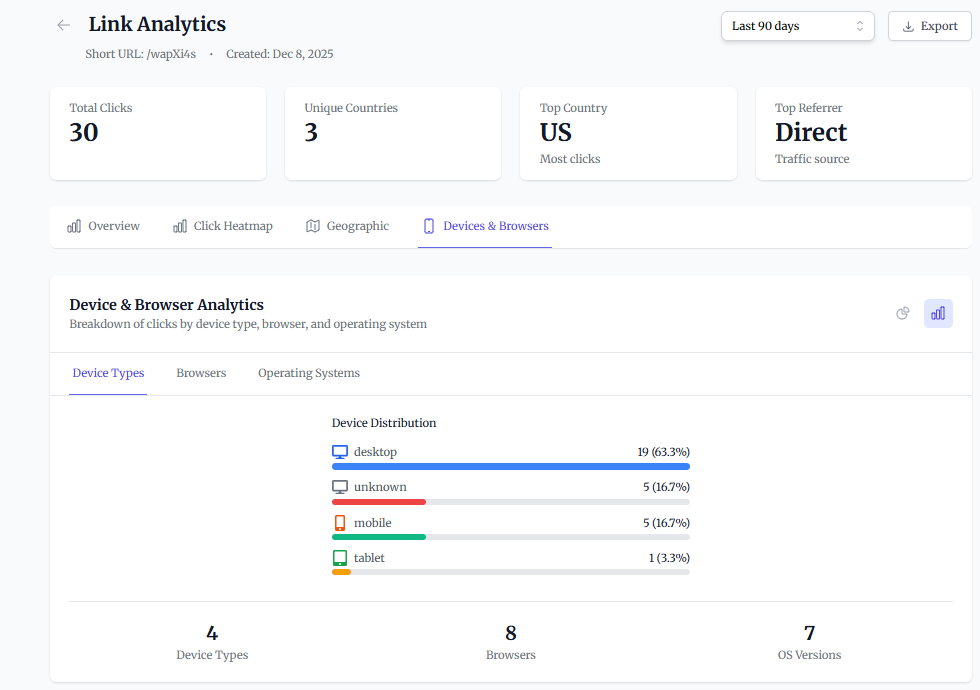The image size is (980, 690).
Task: Select the Device Types sub-tab
Action: click(108, 373)
